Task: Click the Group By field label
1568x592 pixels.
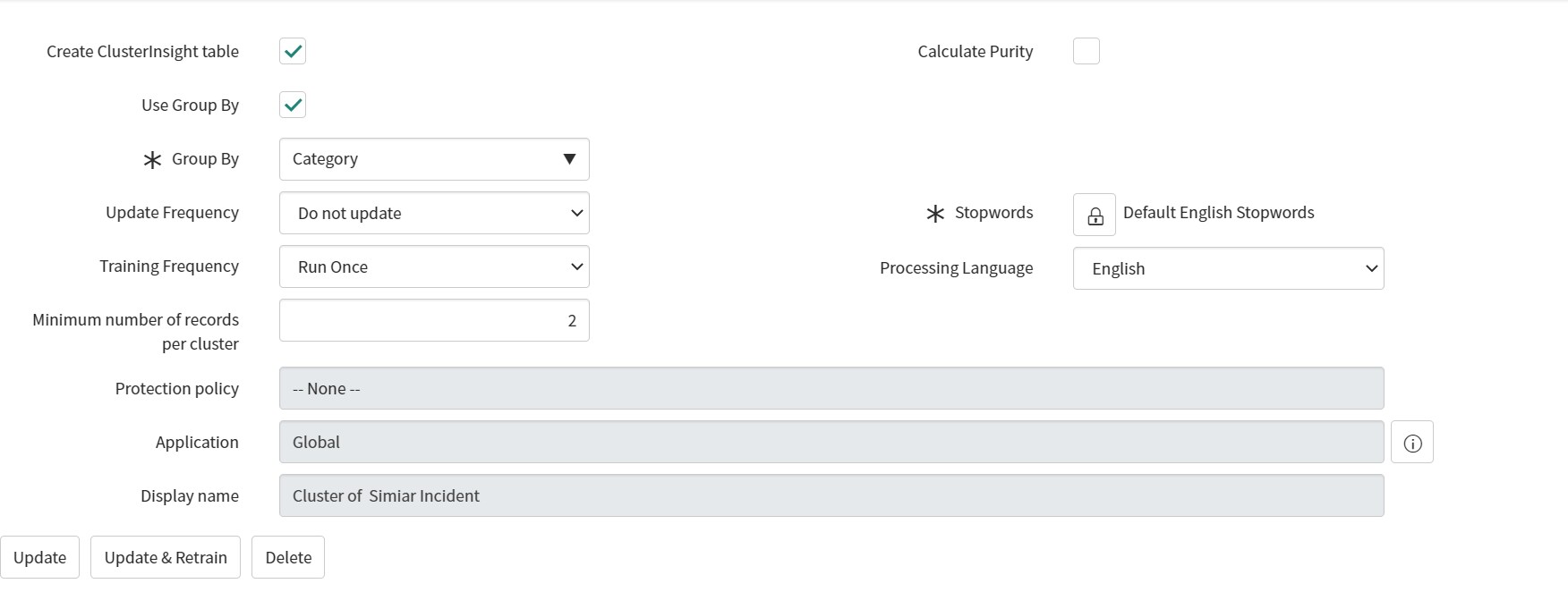Action: [x=205, y=159]
